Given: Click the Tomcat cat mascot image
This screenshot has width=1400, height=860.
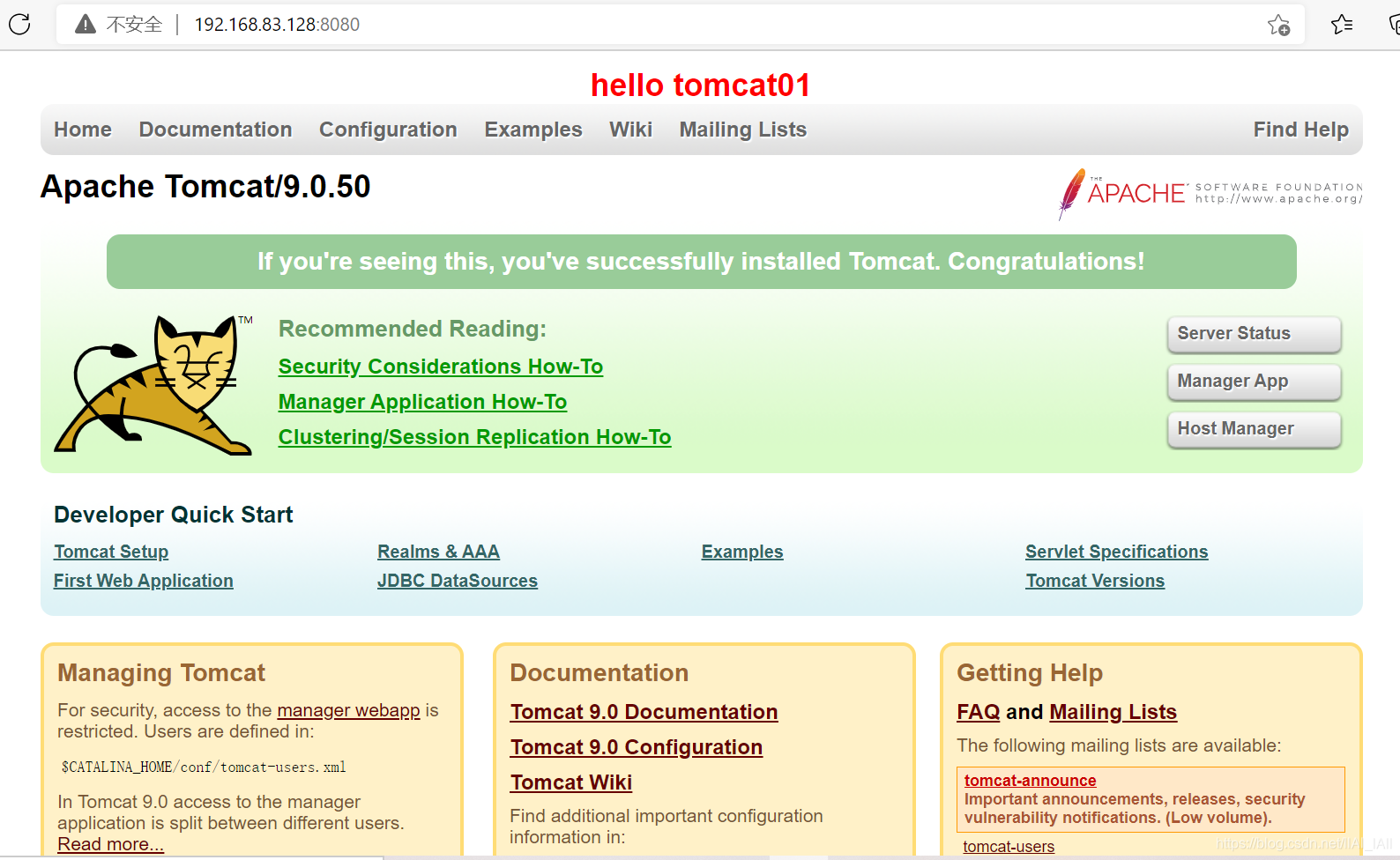Looking at the screenshot, I should [154, 384].
